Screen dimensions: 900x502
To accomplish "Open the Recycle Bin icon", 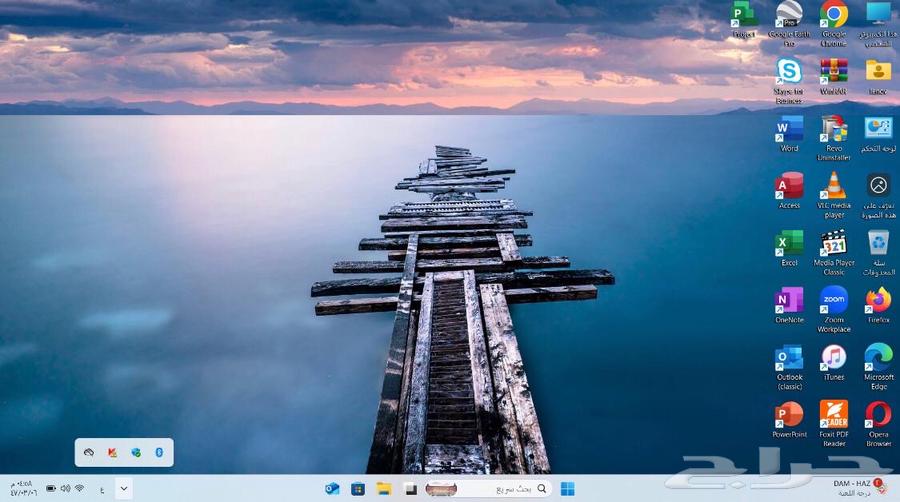I will (878, 252).
